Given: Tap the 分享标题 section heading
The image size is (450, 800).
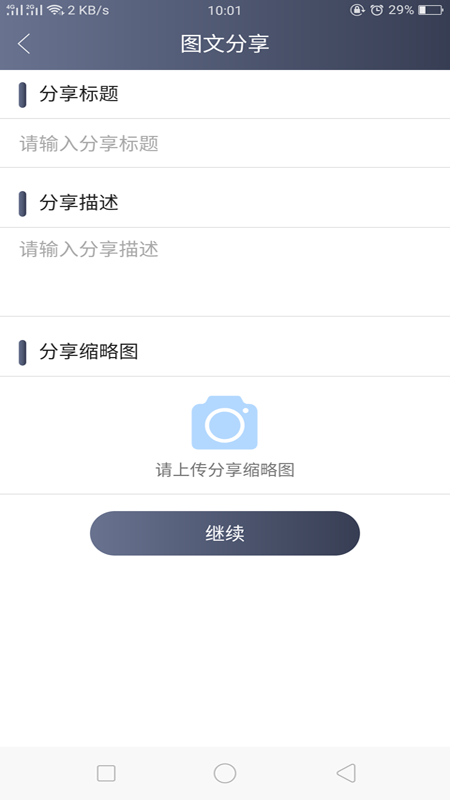Looking at the screenshot, I should pos(79,94).
